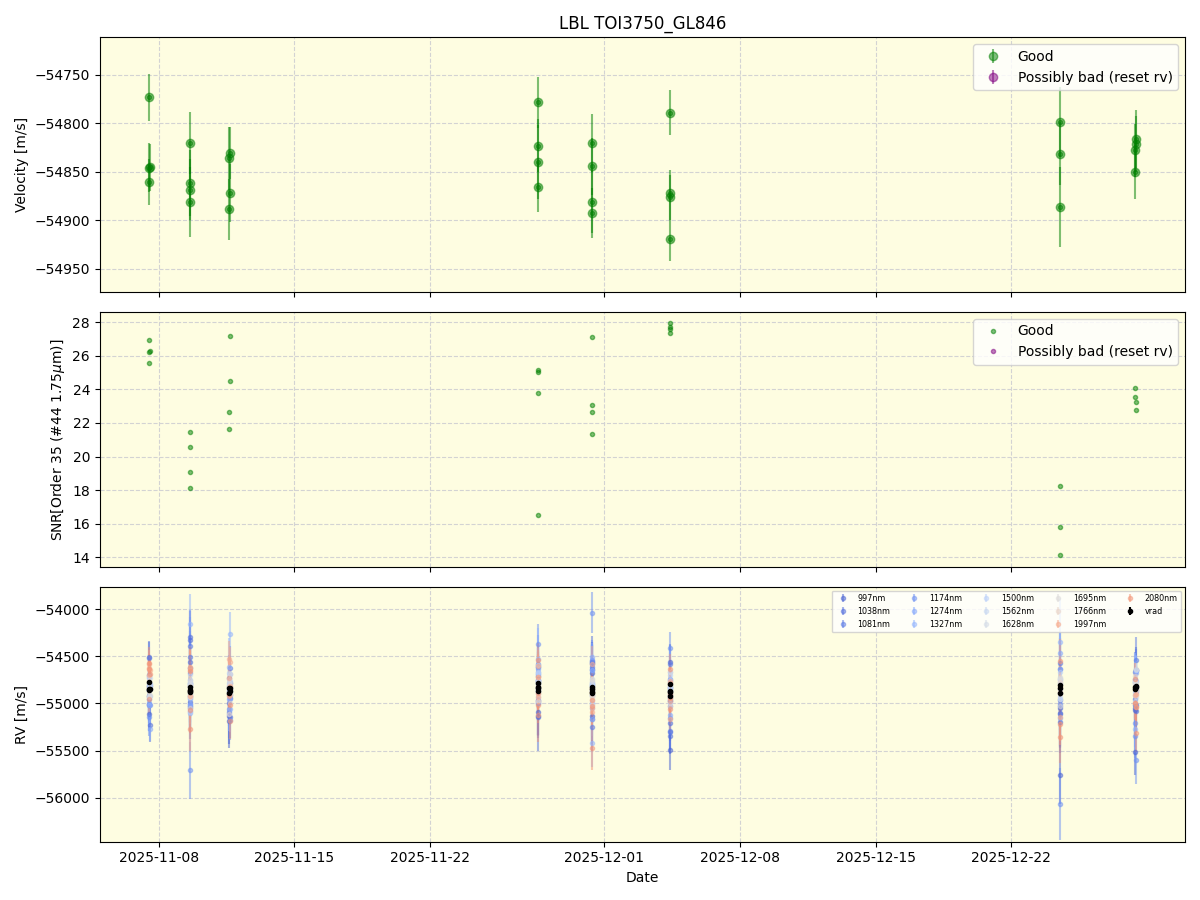Click the SNR tick label 14

point(81,558)
